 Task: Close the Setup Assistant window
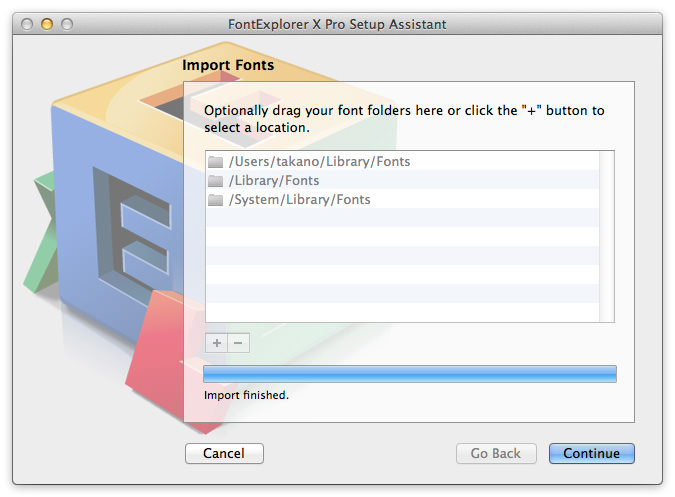tap(27, 24)
